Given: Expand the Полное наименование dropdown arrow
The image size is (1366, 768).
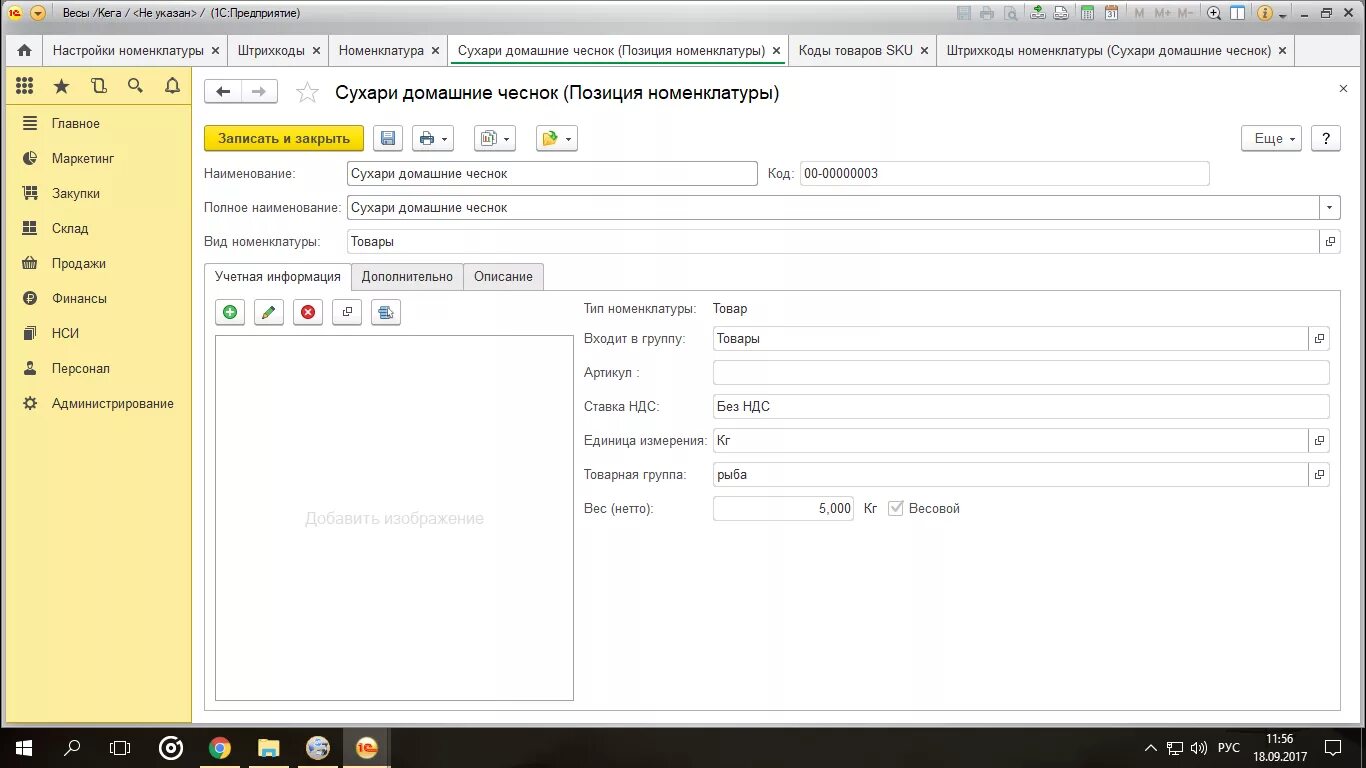Looking at the screenshot, I should (1330, 207).
